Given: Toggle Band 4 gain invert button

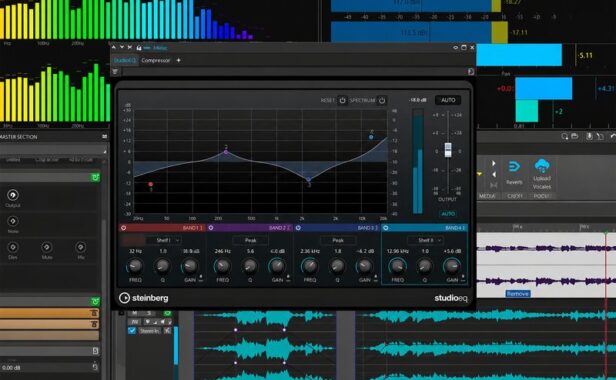Looking at the screenshot, I should pos(463,279).
